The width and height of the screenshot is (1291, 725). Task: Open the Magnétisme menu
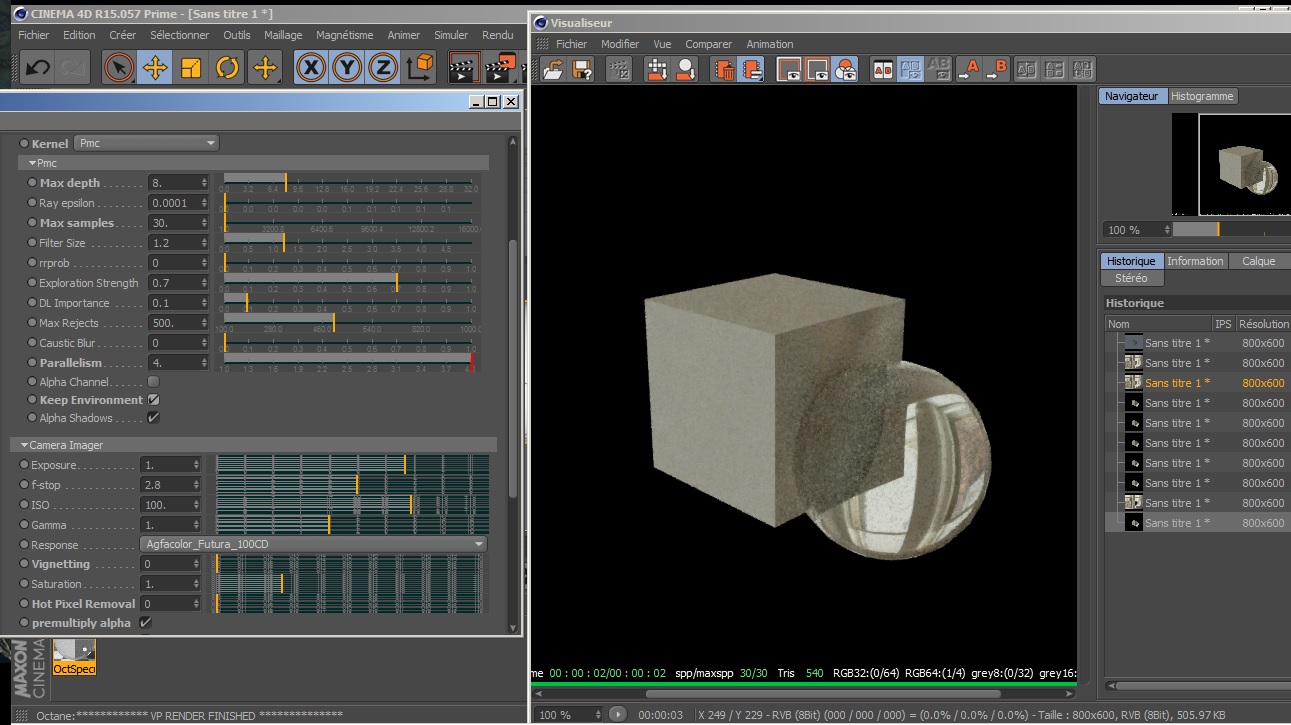click(x=344, y=35)
